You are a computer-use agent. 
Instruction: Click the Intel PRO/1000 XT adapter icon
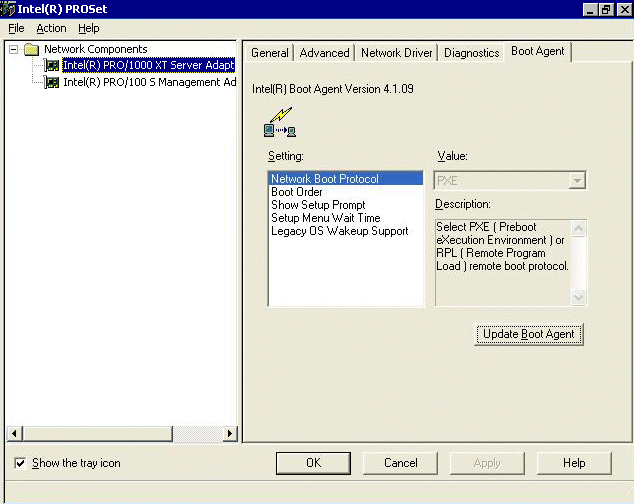(x=52, y=66)
